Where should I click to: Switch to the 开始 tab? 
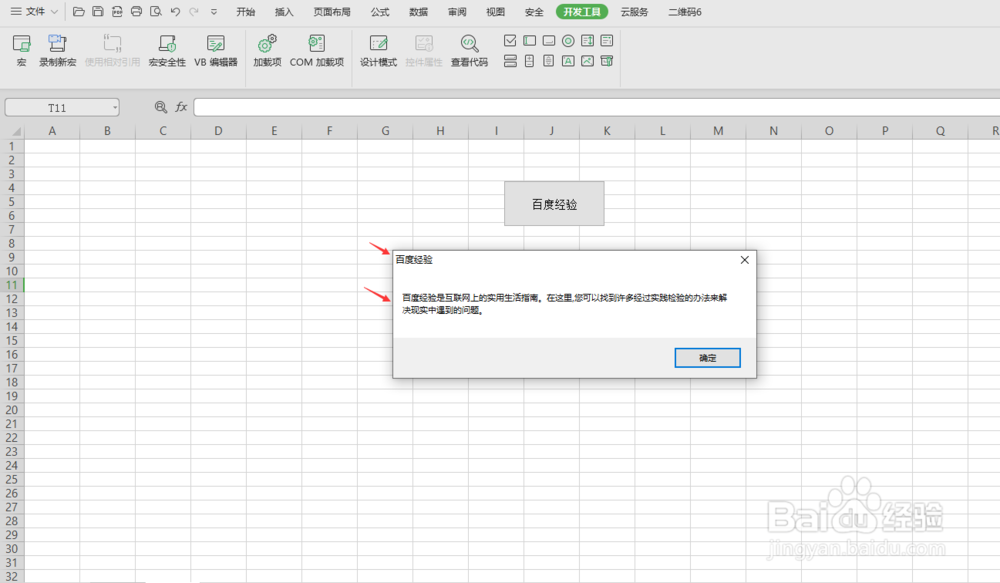246,11
